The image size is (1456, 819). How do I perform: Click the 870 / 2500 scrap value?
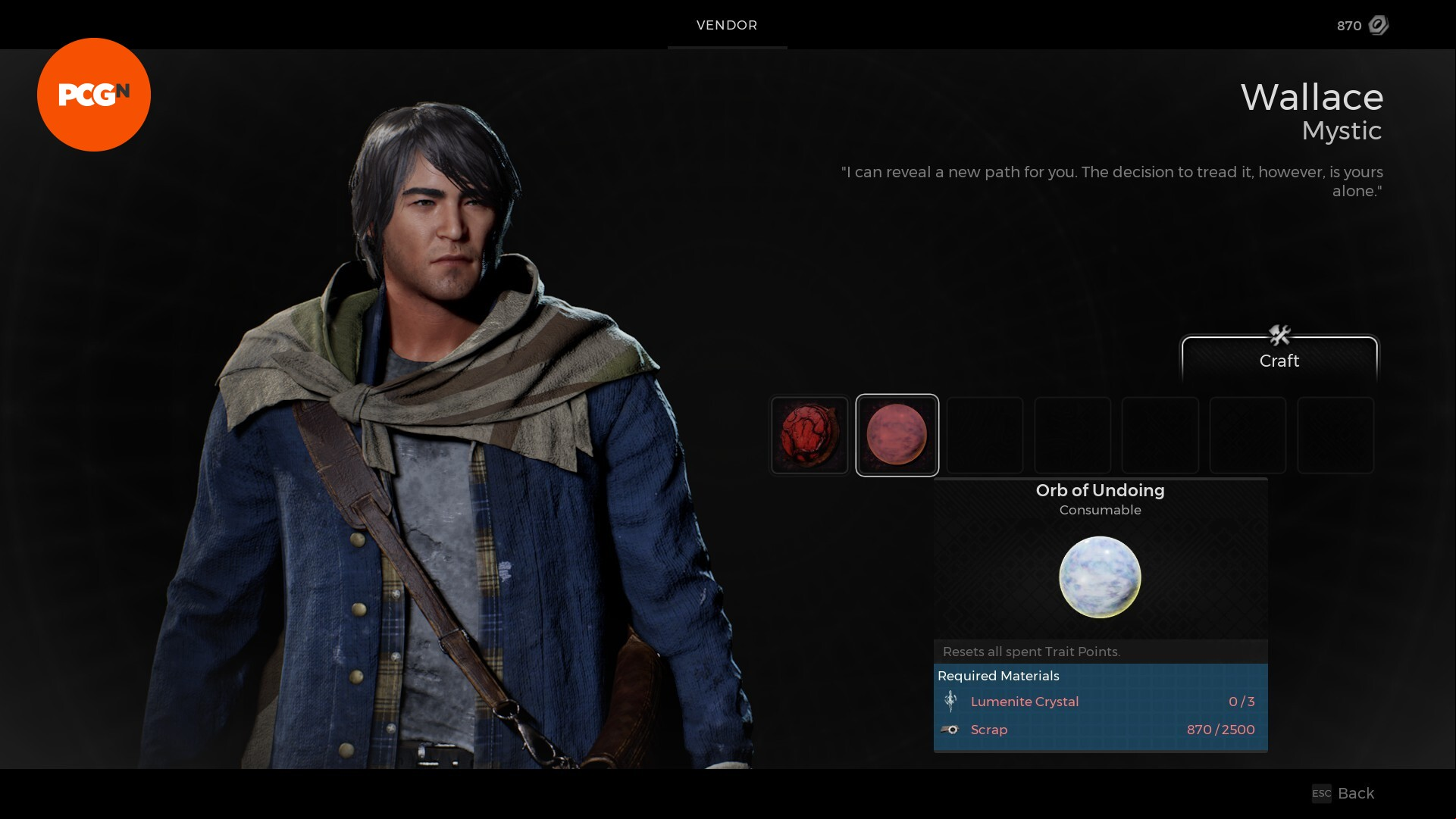tap(1221, 730)
